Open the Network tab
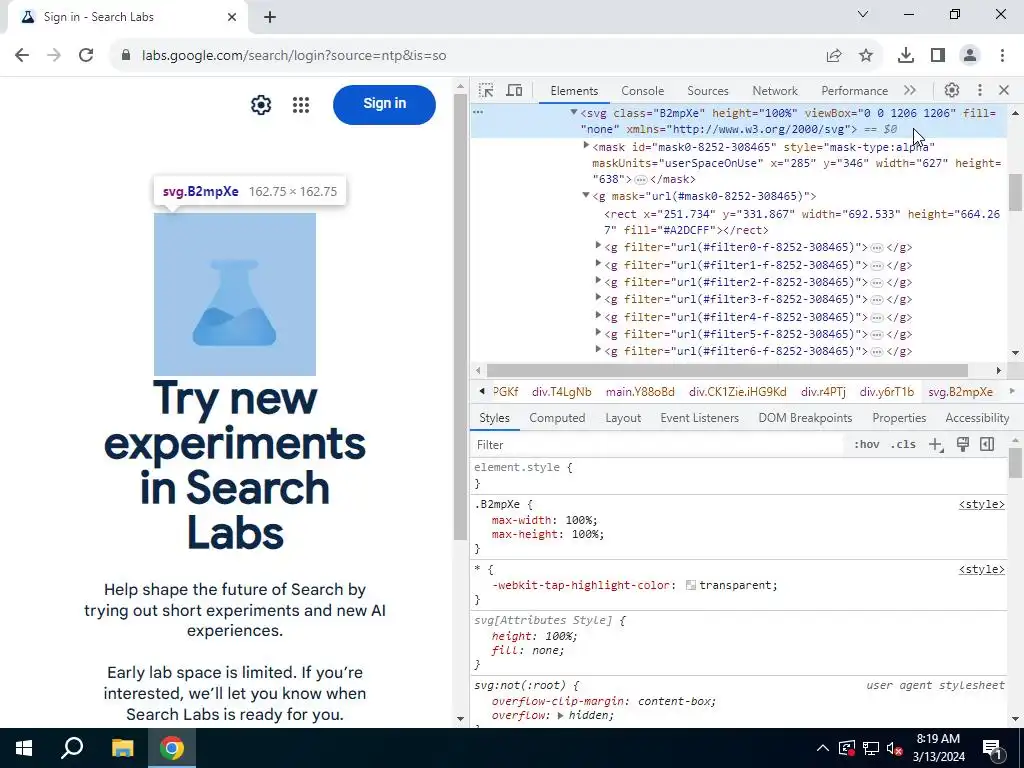The height and width of the screenshot is (768, 1024). pyautogui.click(x=775, y=91)
